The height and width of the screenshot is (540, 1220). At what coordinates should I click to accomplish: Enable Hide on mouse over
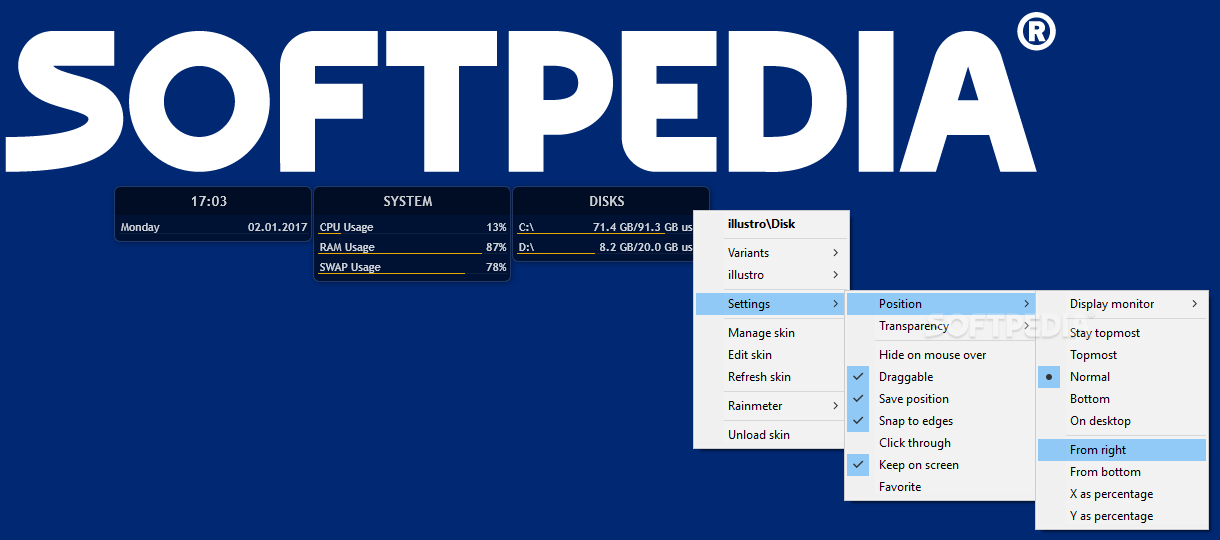(940, 355)
